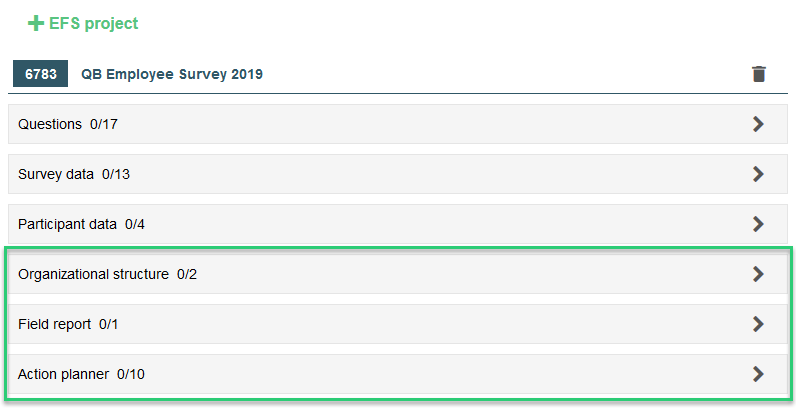The image size is (796, 411).
Task: Expand Survey data via its right chevron
Action: (758, 174)
